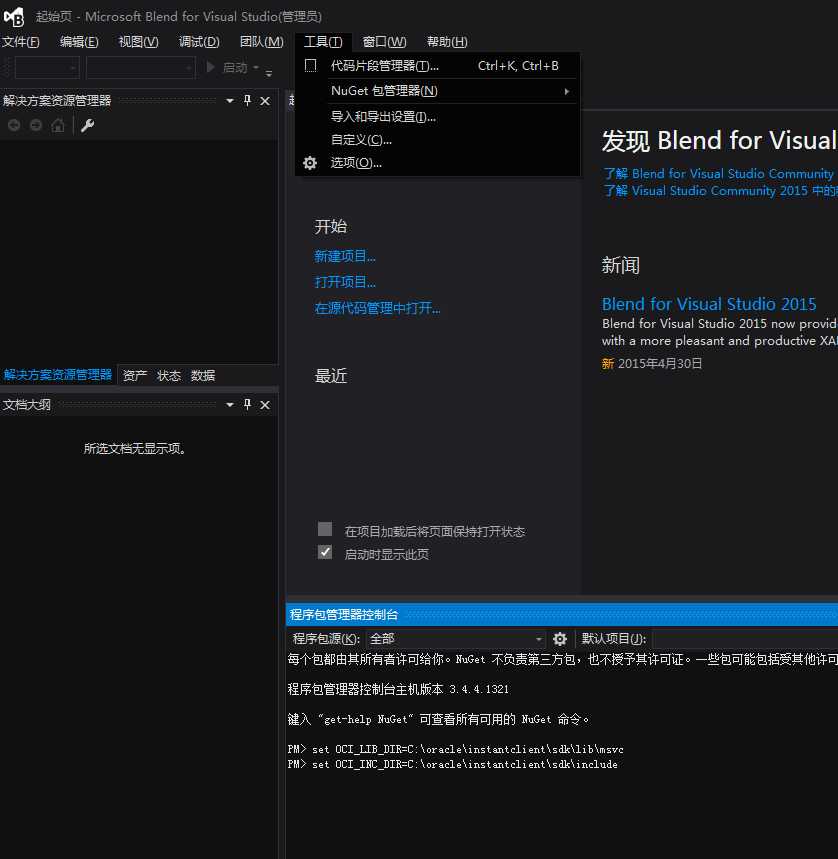838x859 pixels.
Task: Click the gear icon next to 选项(O)
Action: pos(310,163)
